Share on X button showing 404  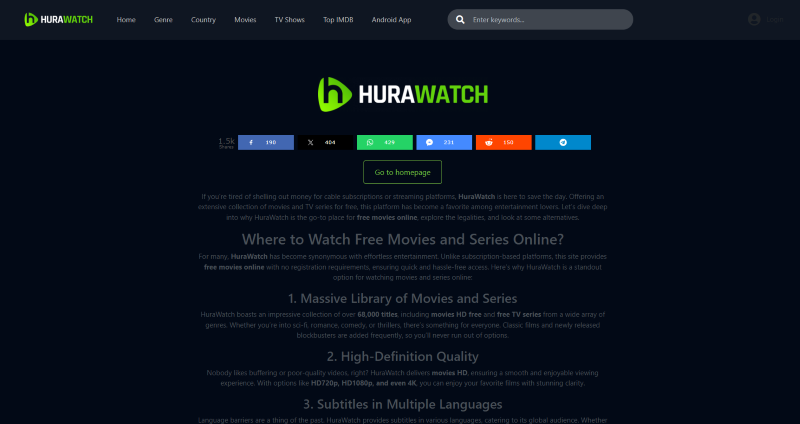pyautogui.click(x=325, y=142)
